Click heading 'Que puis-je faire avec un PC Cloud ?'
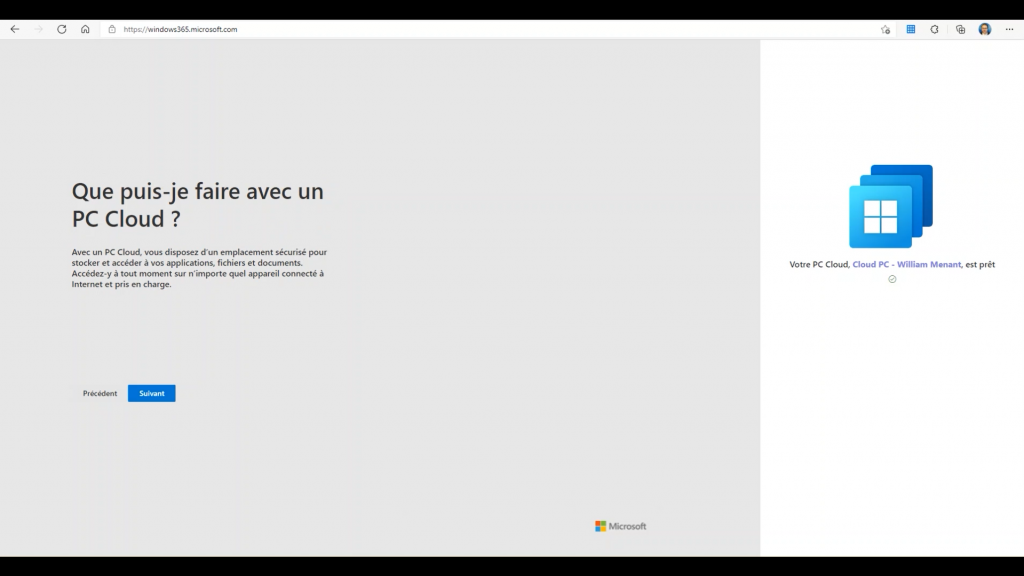Viewport: 1024px width, 576px height. click(x=197, y=205)
